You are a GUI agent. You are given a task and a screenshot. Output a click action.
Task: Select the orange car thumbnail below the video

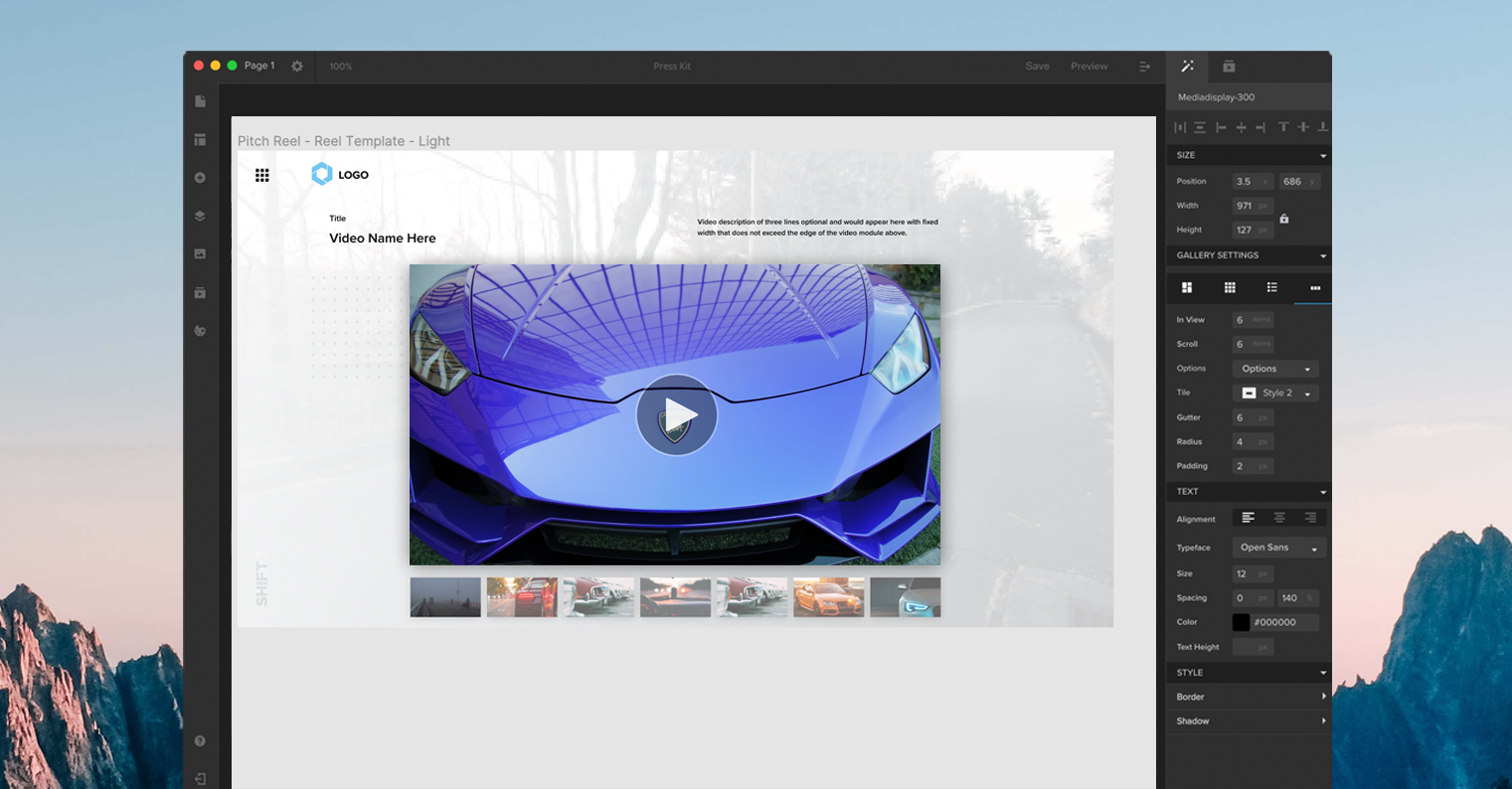click(x=828, y=596)
